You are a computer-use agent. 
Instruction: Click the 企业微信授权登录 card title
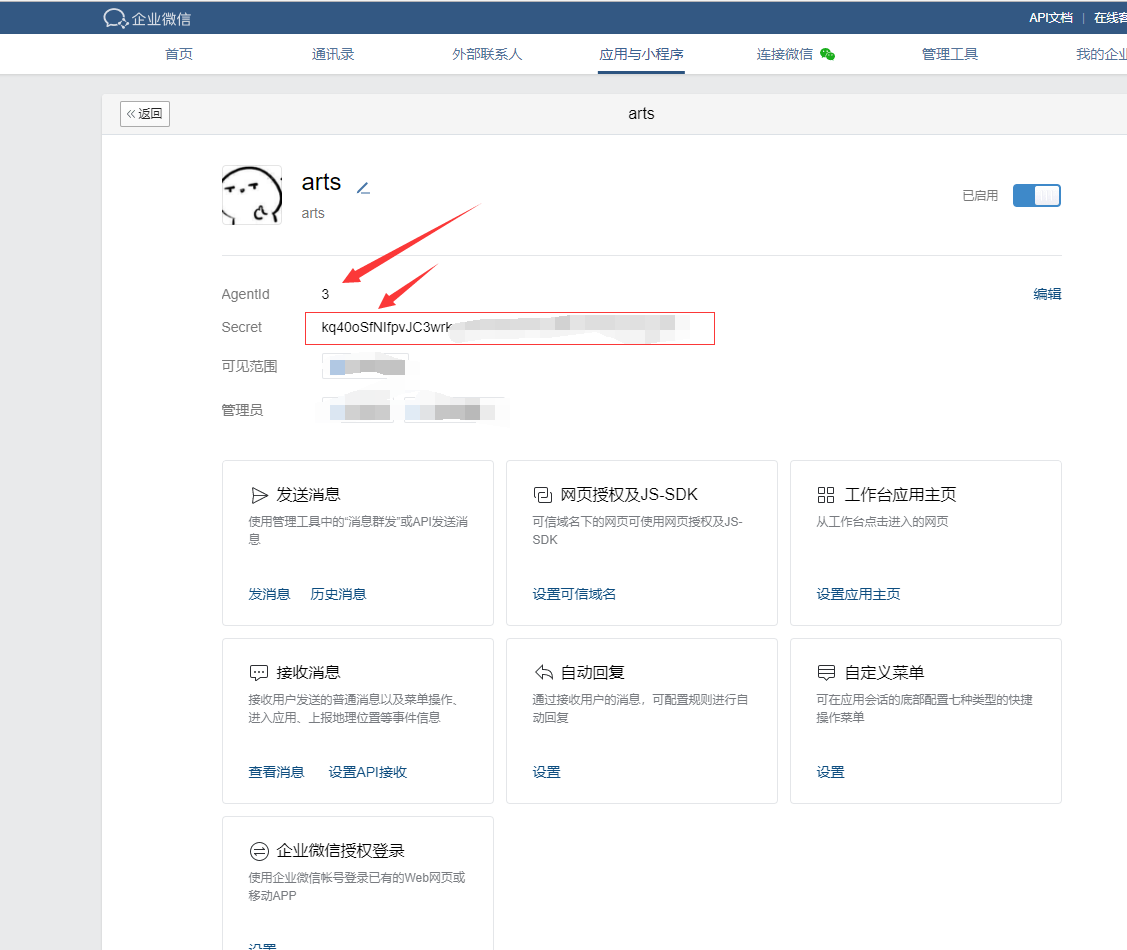[340, 851]
